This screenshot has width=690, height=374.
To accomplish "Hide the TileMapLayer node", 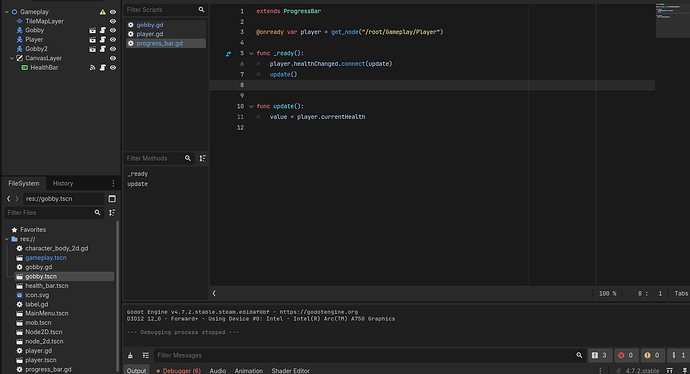I will coord(113,21).
